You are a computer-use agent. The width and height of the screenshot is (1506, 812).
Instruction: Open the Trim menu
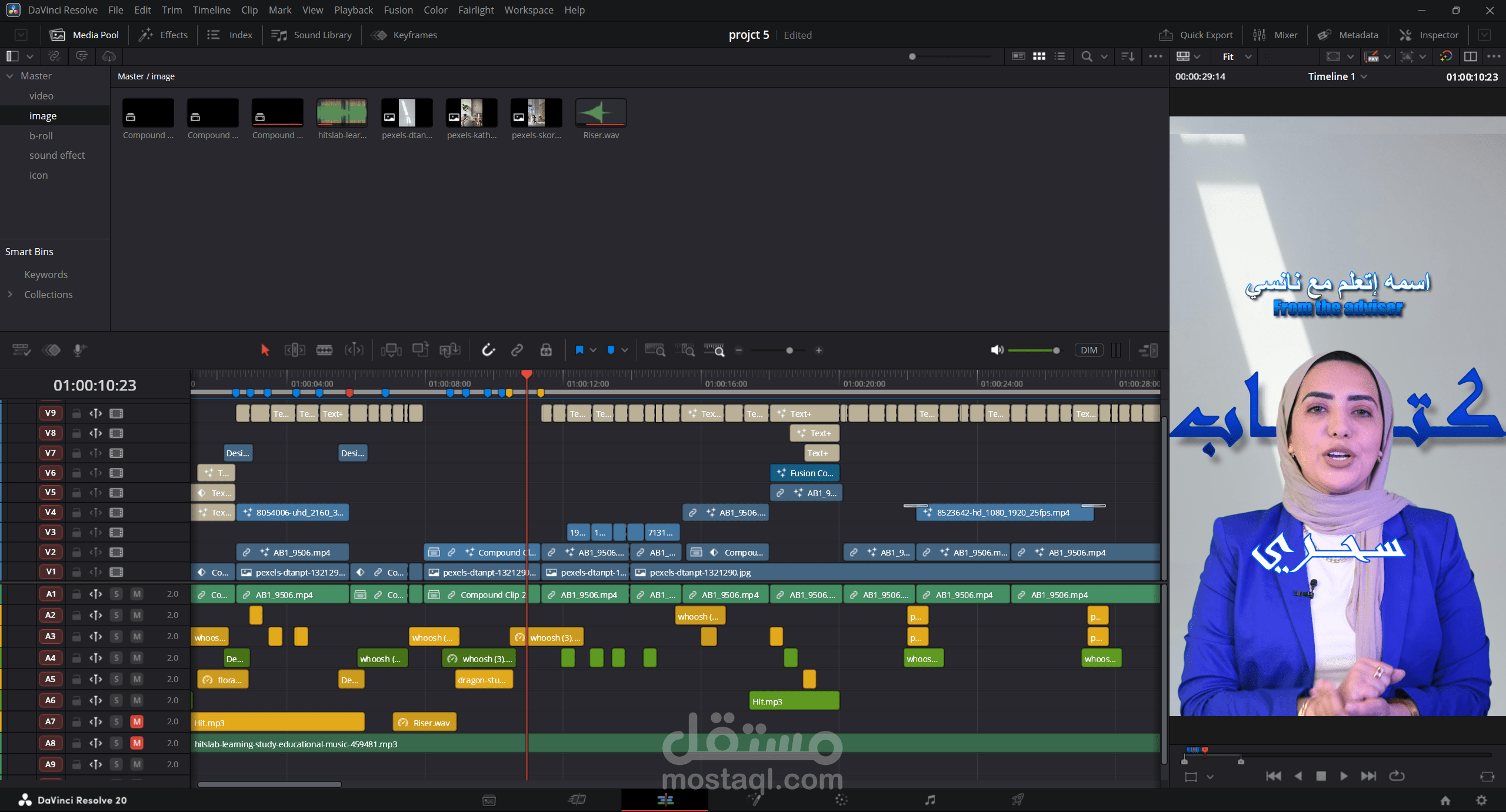(172, 10)
